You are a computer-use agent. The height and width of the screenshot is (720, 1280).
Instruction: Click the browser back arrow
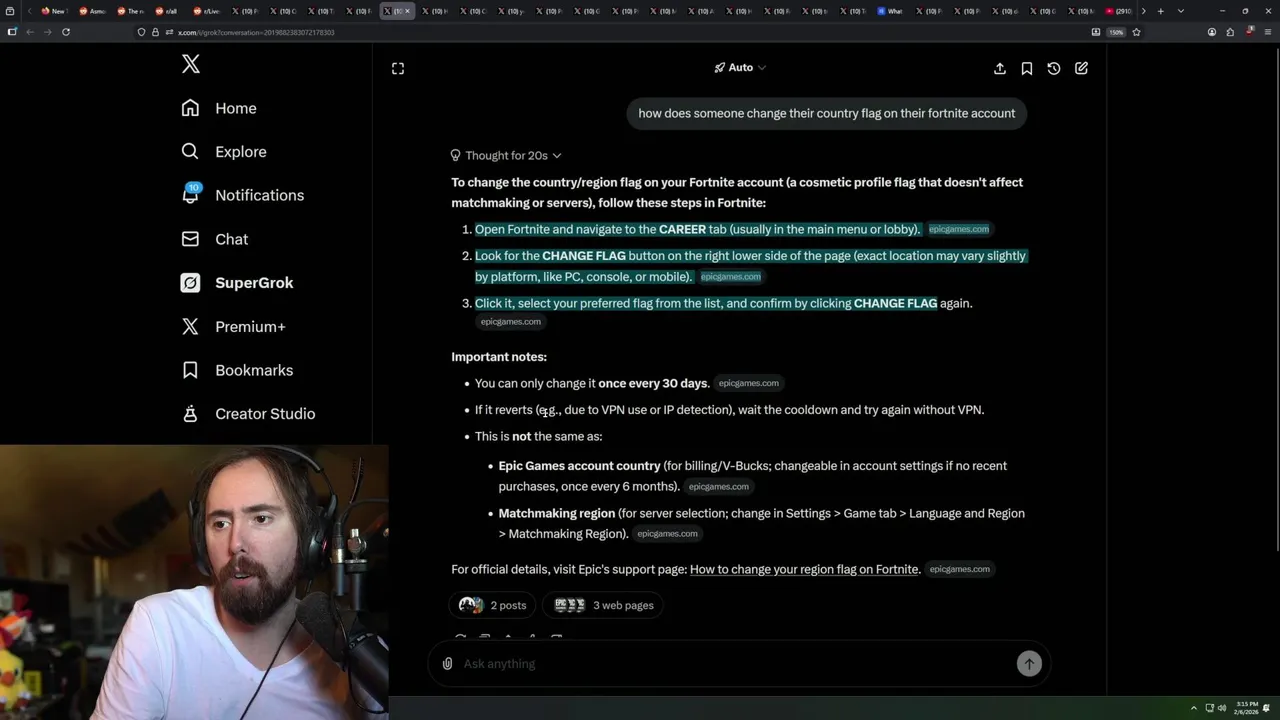point(30,32)
